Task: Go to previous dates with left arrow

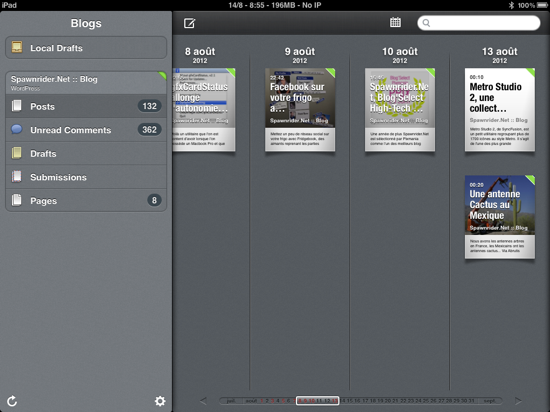Action: [203, 400]
